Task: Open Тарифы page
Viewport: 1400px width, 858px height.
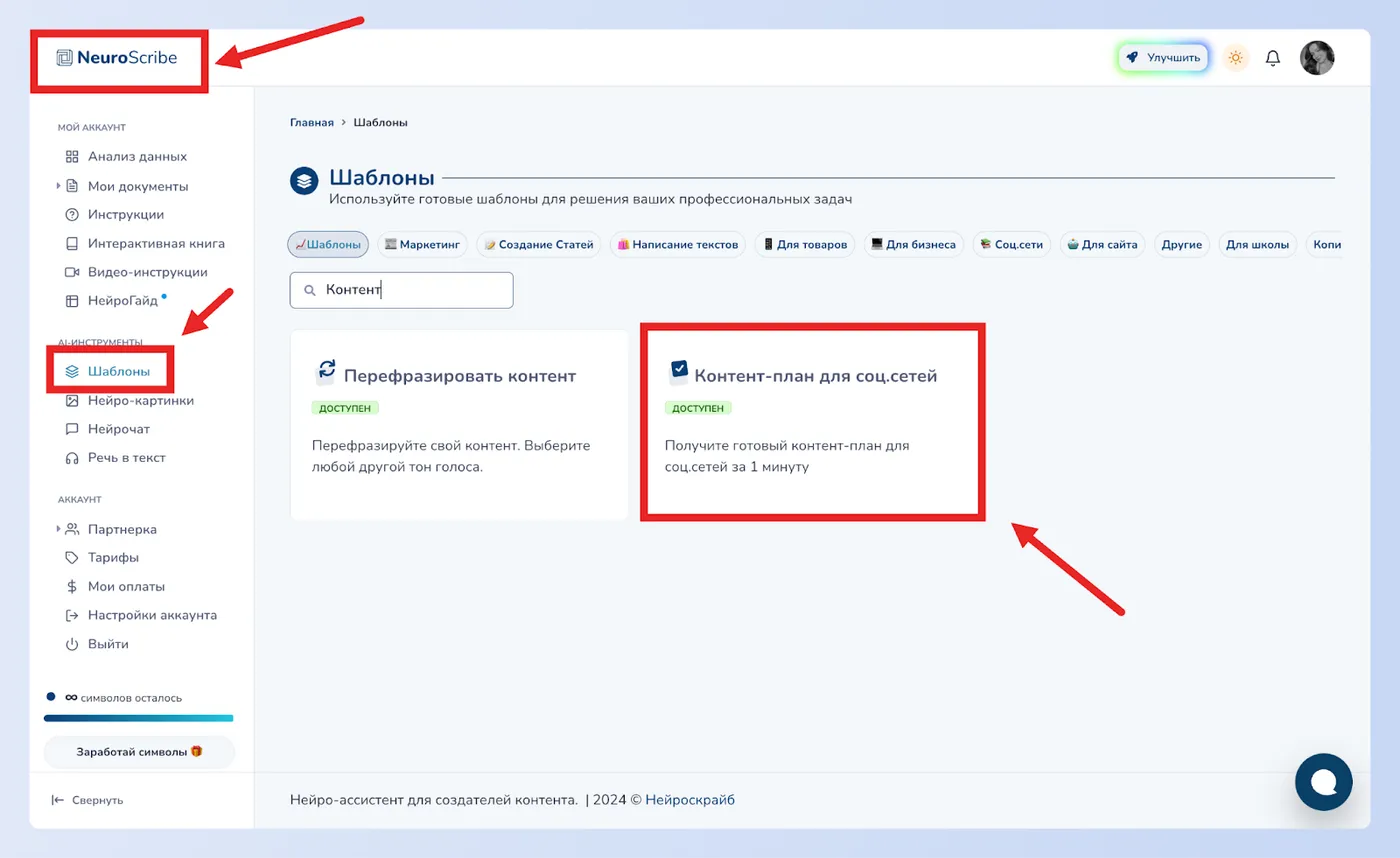Action: 102,557
